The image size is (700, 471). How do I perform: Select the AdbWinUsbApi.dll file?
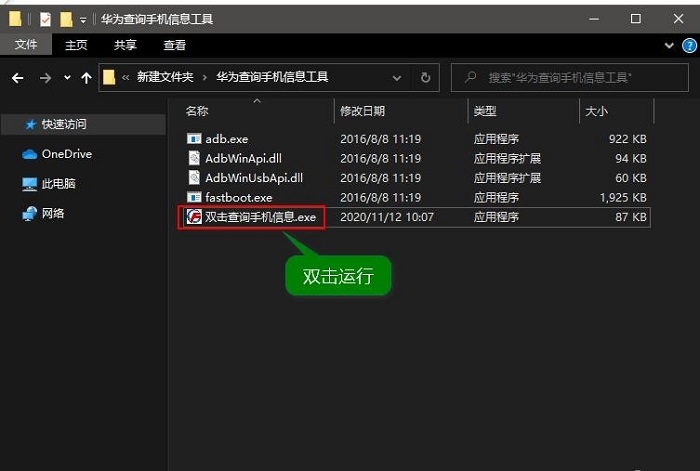[254, 178]
